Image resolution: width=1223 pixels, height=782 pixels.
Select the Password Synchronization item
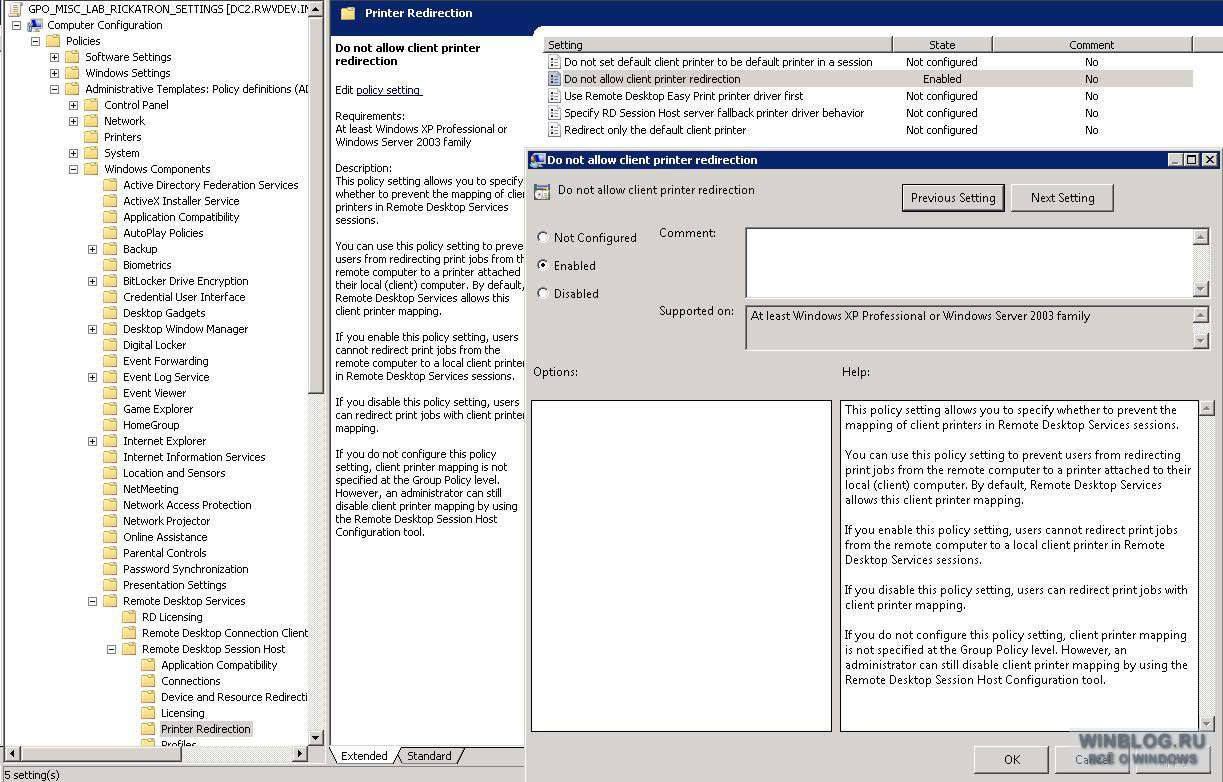point(186,569)
